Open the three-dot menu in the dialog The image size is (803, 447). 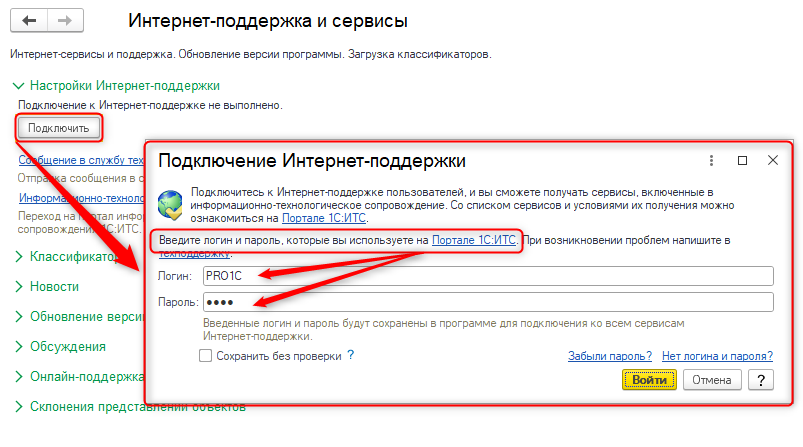(711, 161)
